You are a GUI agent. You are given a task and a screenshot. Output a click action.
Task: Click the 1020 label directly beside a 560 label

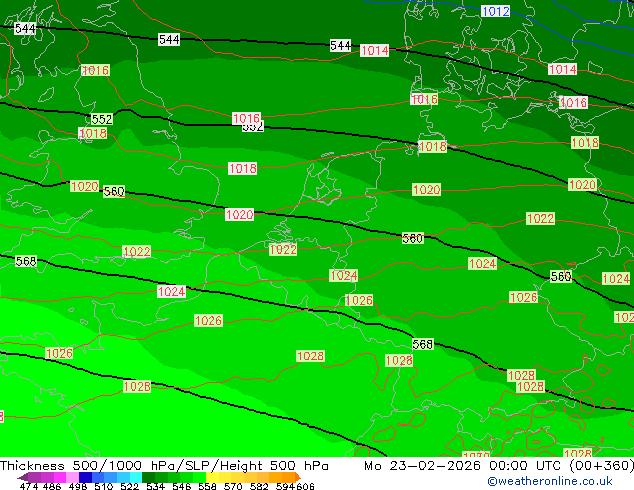(85, 186)
